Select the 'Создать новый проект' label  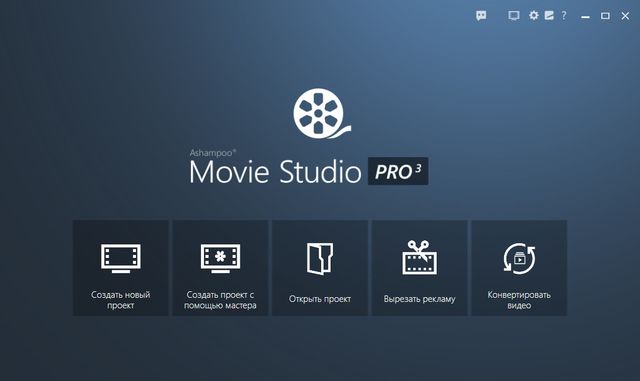point(121,300)
